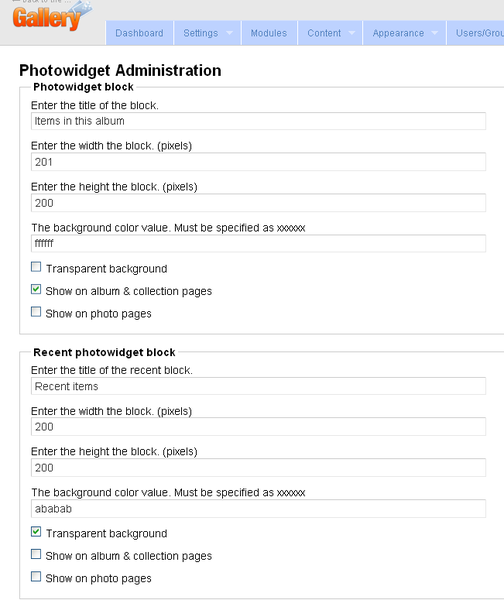Image resolution: width=504 pixels, height=600 pixels.
Task: Click the Recent block height field
Action: (258, 468)
